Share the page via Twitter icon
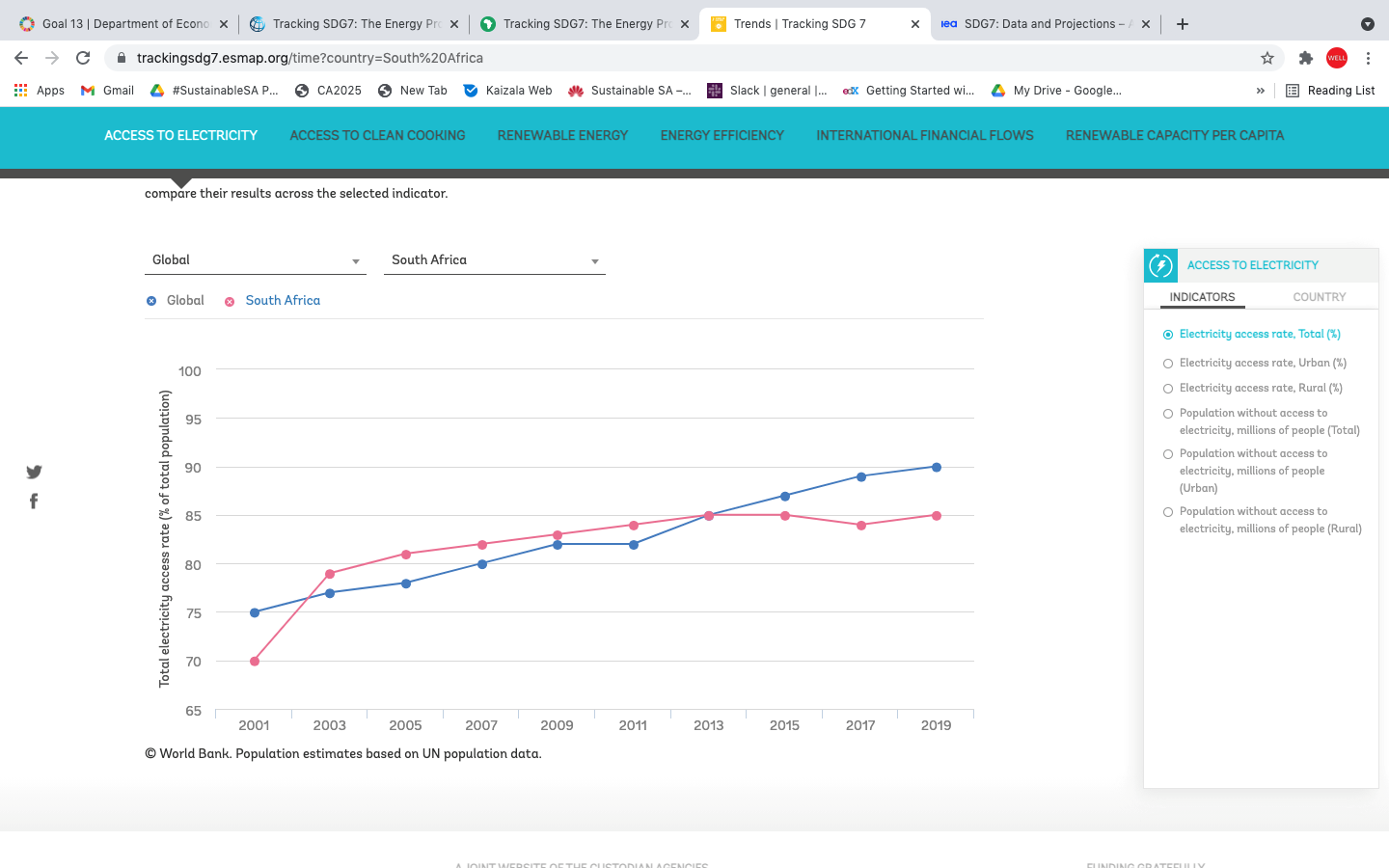The width and height of the screenshot is (1389, 868). (34, 472)
